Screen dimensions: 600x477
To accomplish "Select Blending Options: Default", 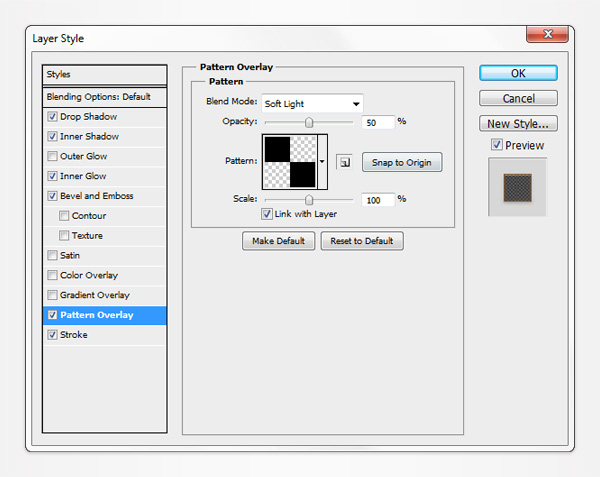I will pos(98,97).
